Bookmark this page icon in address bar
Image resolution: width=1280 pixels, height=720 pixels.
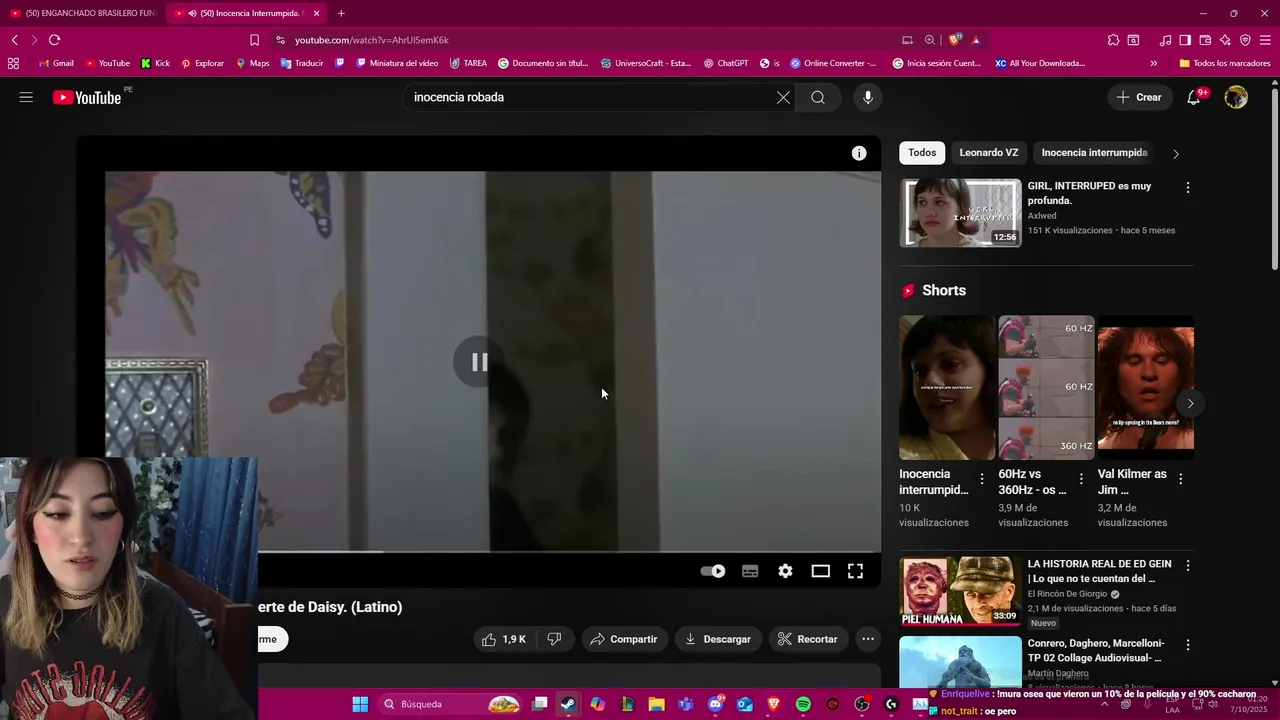(254, 40)
